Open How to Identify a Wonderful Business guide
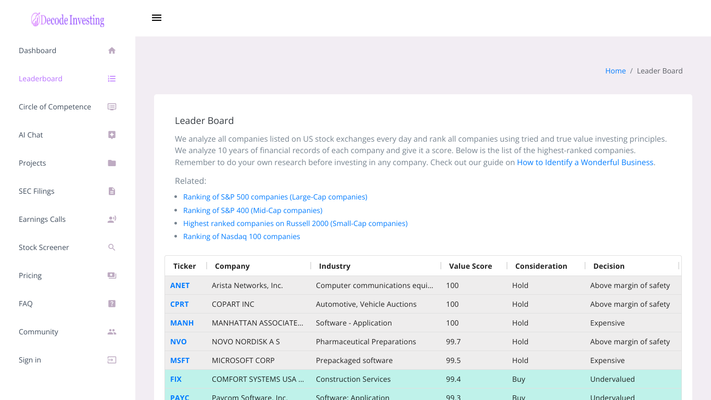The image size is (711, 400). click(x=585, y=162)
